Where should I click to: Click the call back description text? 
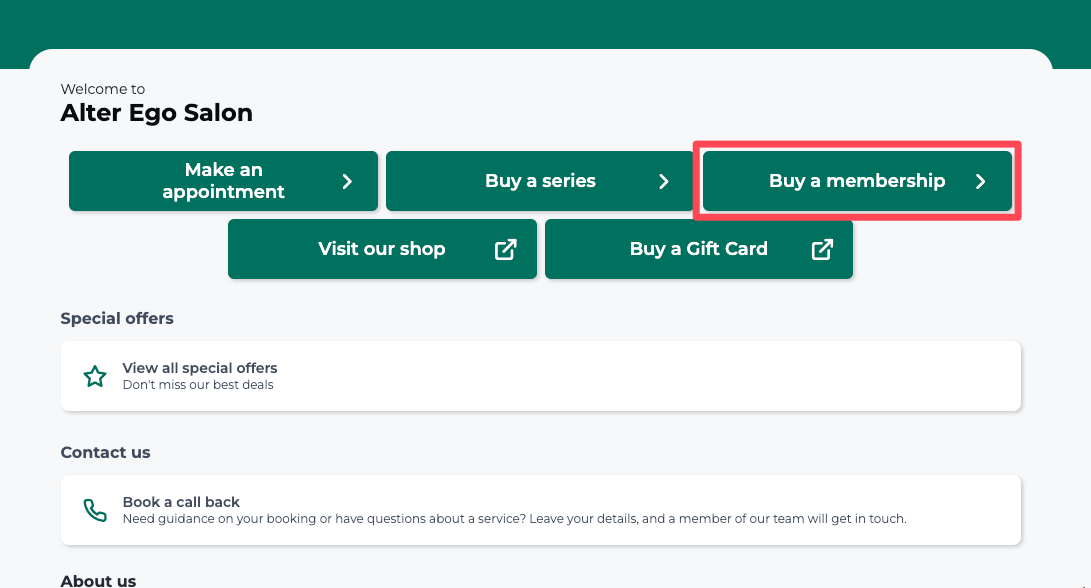(514, 518)
